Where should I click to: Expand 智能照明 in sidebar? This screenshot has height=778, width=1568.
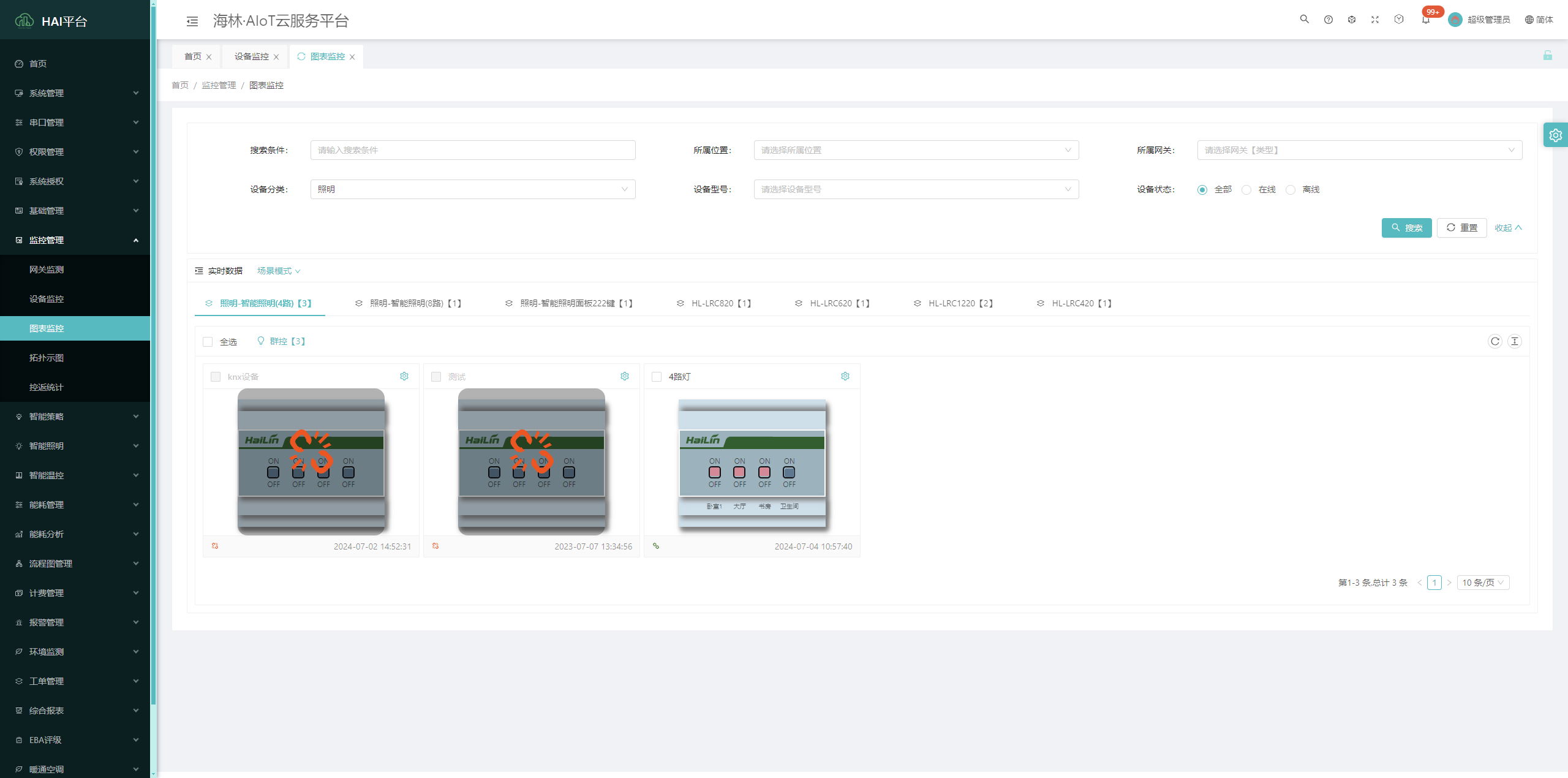75,446
